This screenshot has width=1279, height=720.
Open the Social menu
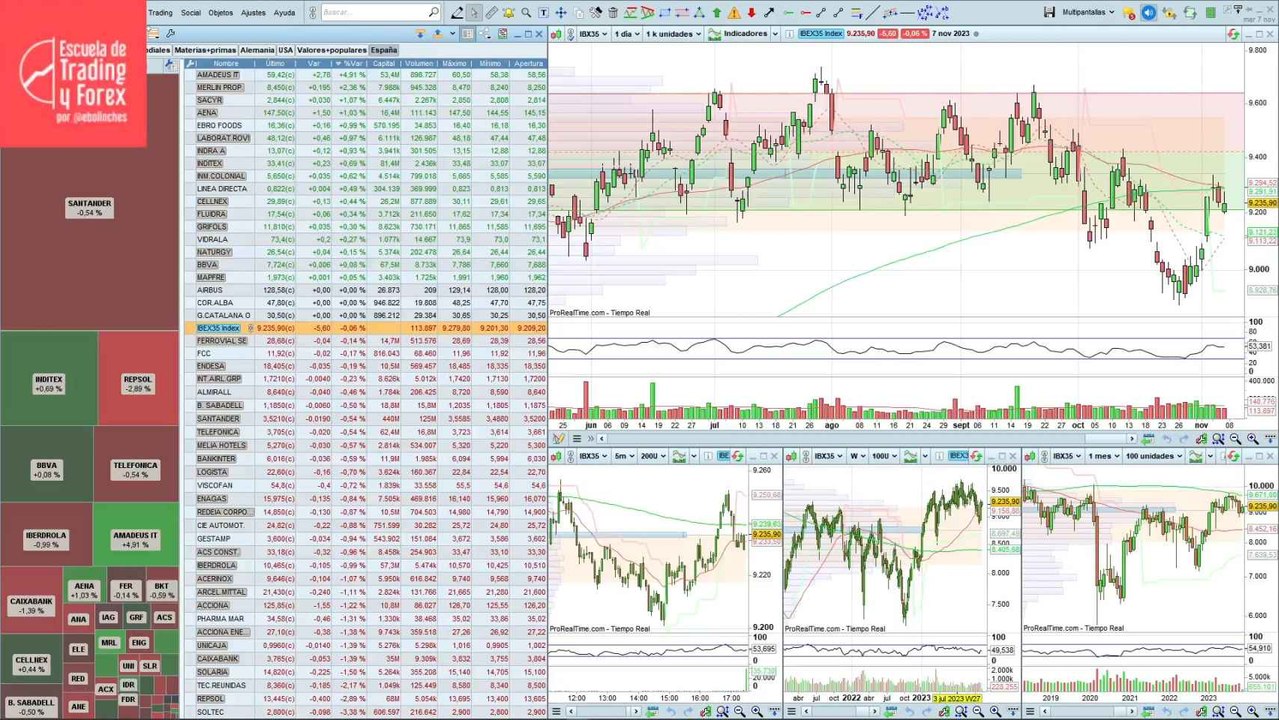tap(190, 13)
